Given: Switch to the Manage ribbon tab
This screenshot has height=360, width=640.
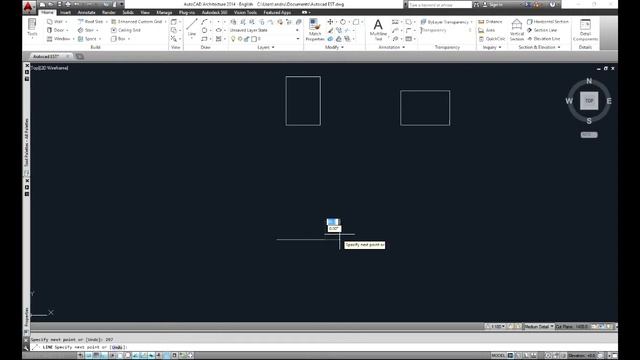Looking at the screenshot, I should point(164,13).
